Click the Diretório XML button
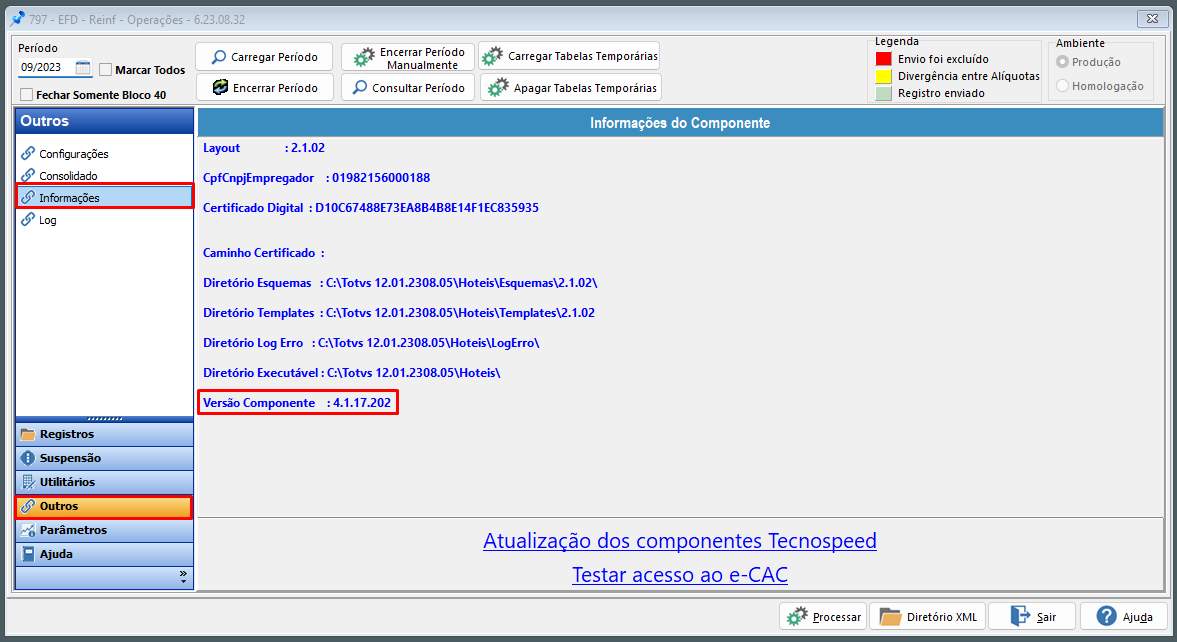This screenshot has width=1177, height=642. 928,616
